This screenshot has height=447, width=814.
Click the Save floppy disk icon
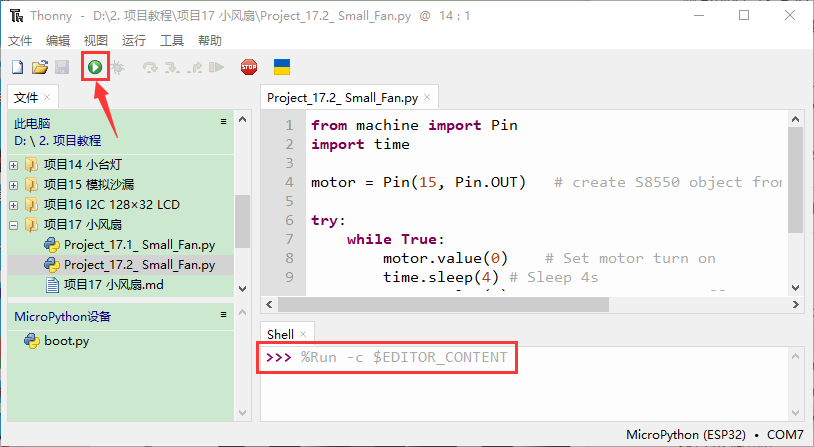(62, 67)
